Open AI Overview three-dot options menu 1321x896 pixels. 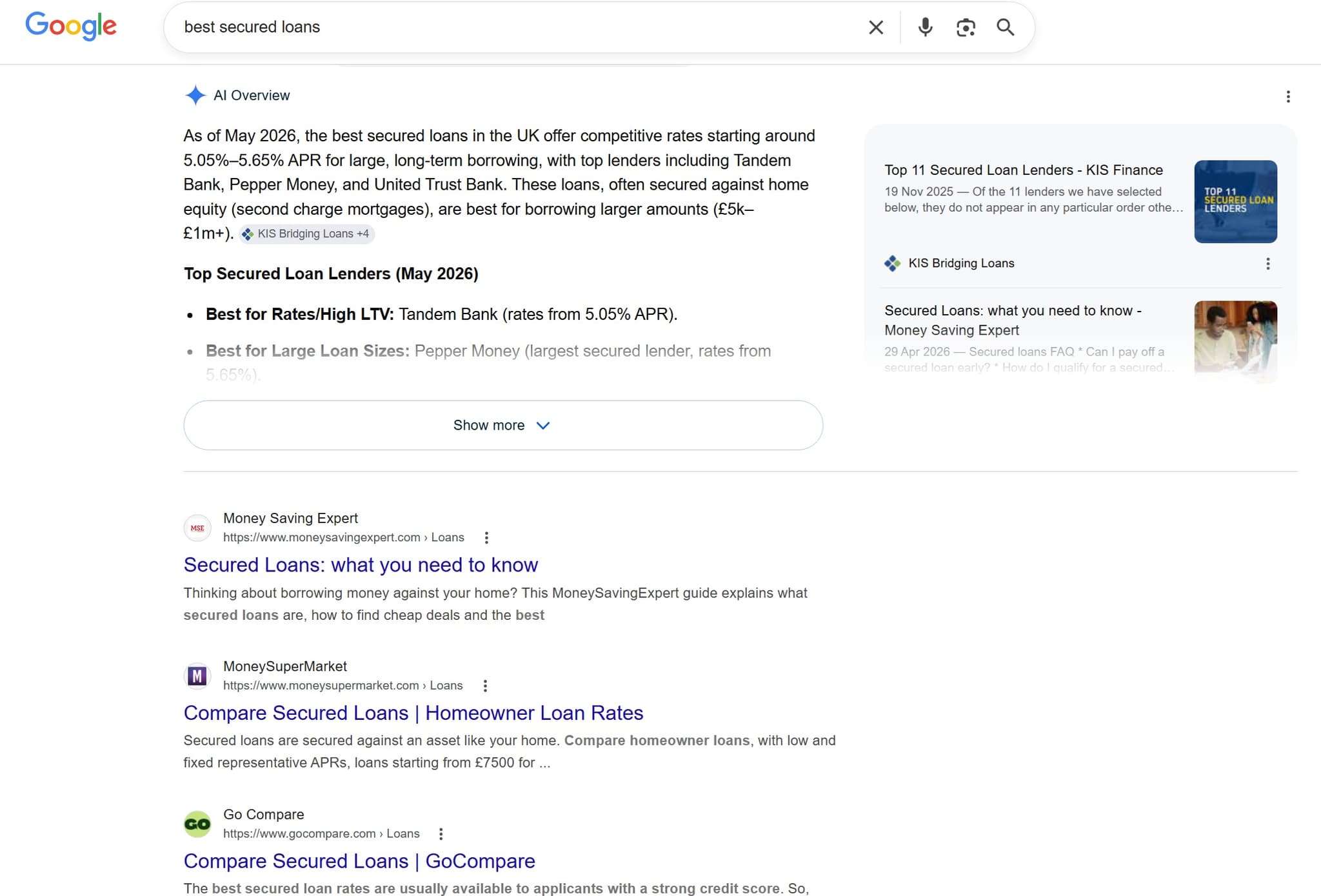(1287, 97)
